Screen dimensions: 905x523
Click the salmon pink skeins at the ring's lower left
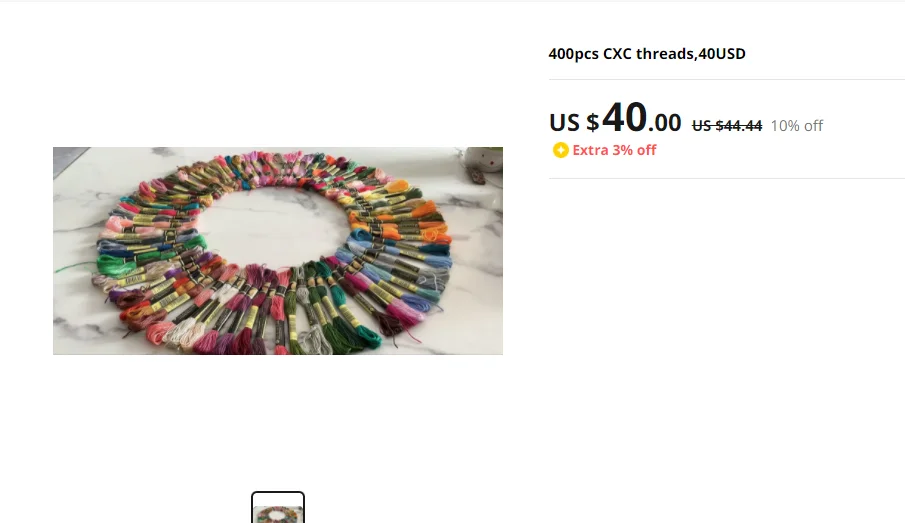162,332
